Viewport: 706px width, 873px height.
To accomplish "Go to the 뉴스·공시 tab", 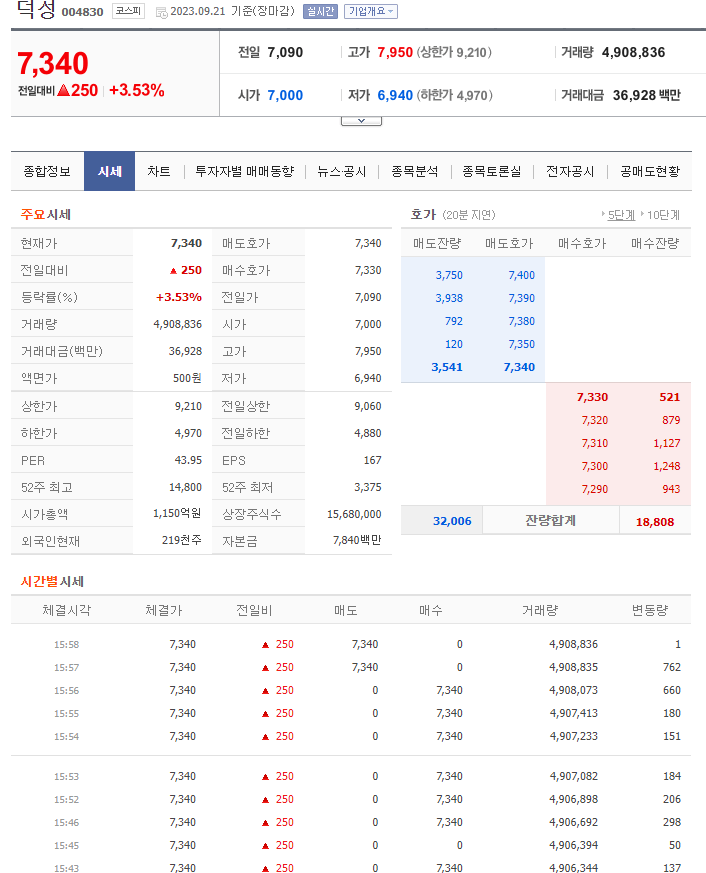I will pos(342,171).
